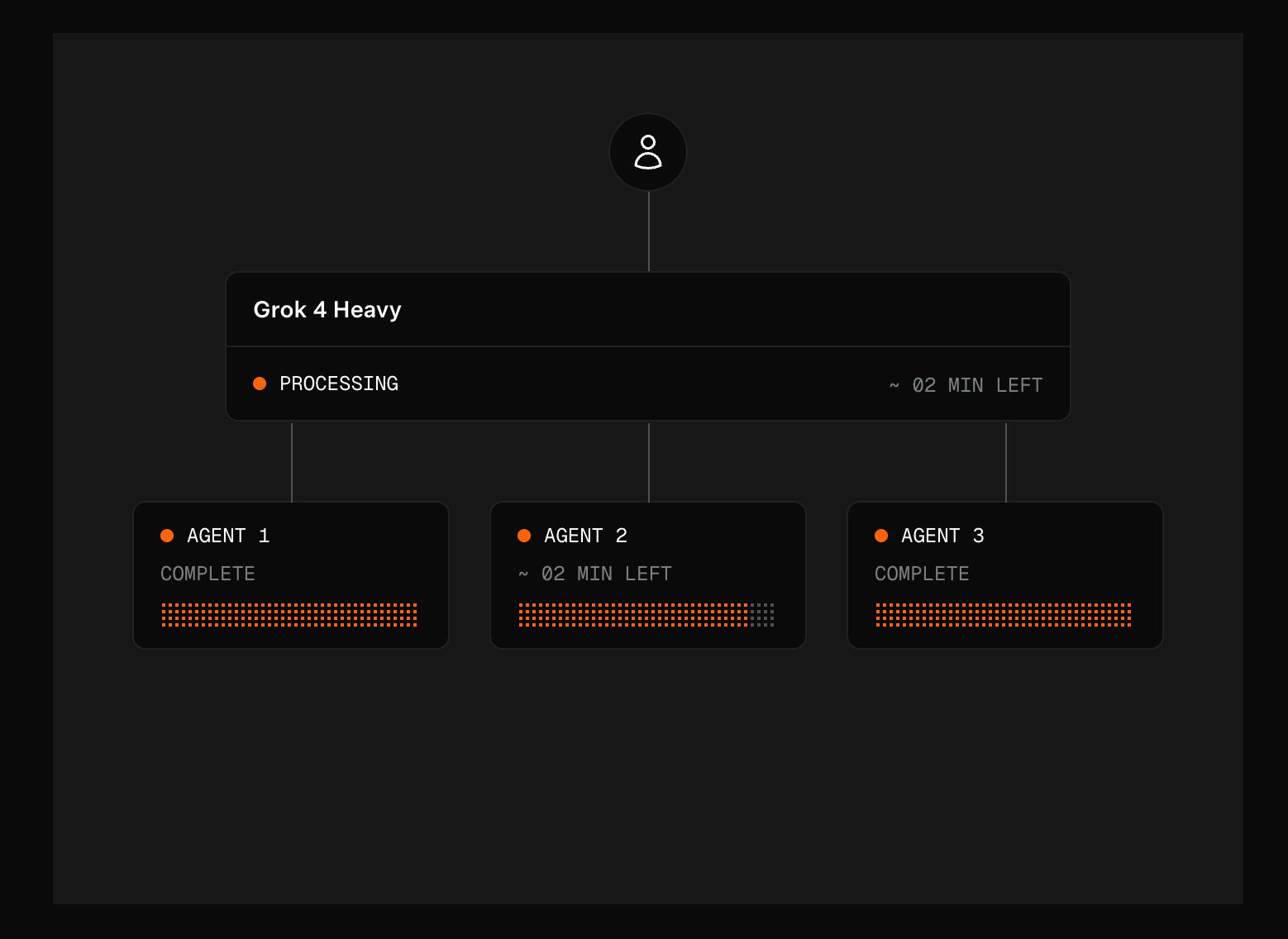
Task: Collapse the AGENT 3 card
Action: pos(1005,574)
